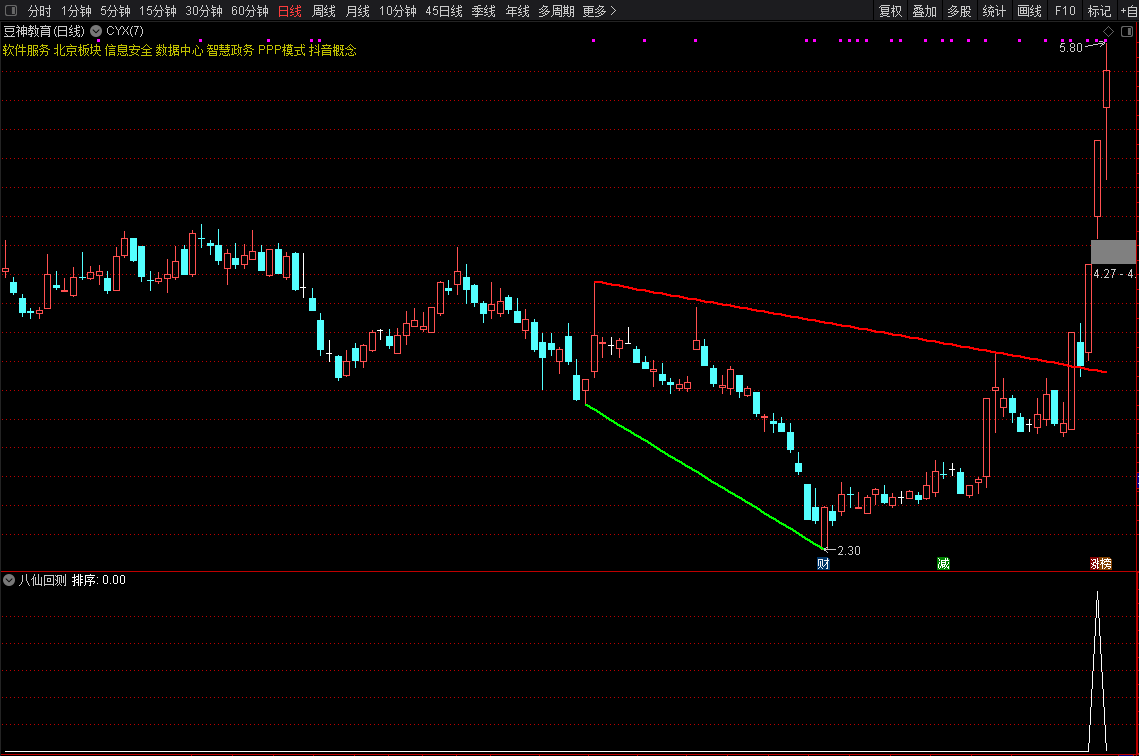The height and width of the screenshot is (756, 1139).
Task: Click the red descending trend line
Action: [850, 327]
